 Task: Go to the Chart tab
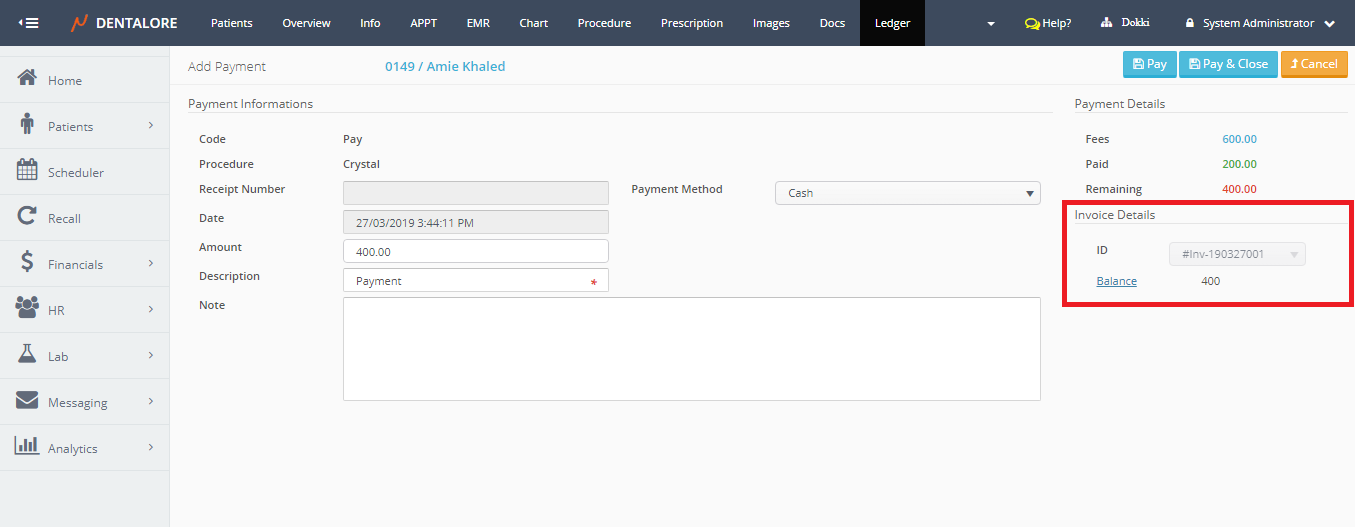[533, 23]
